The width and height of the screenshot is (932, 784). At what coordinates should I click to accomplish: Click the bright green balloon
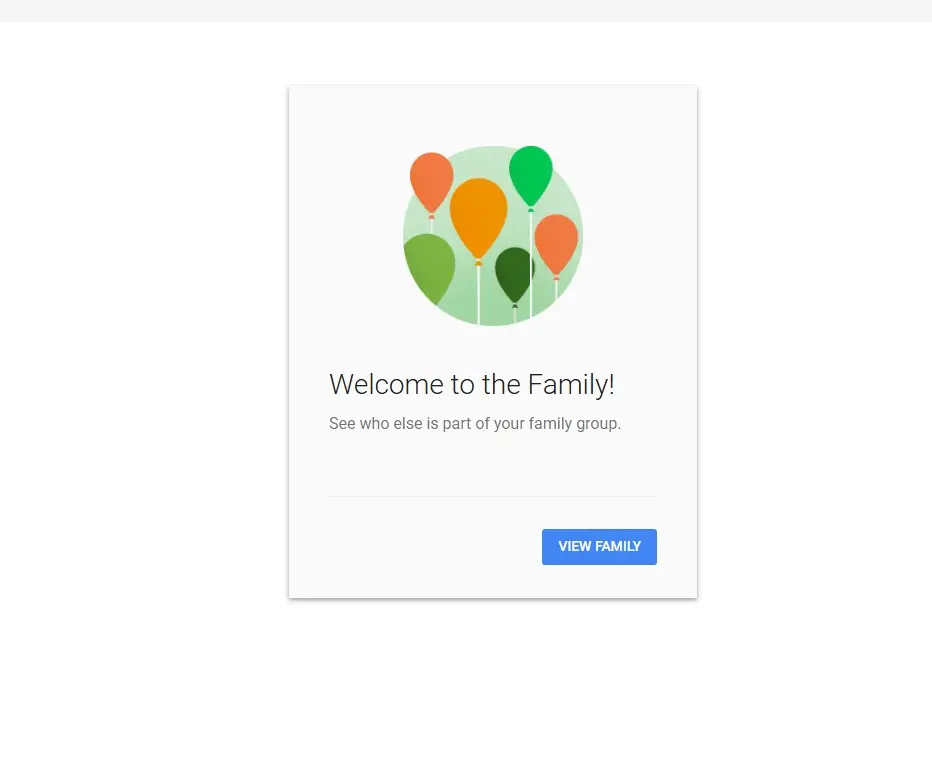click(x=531, y=176)
